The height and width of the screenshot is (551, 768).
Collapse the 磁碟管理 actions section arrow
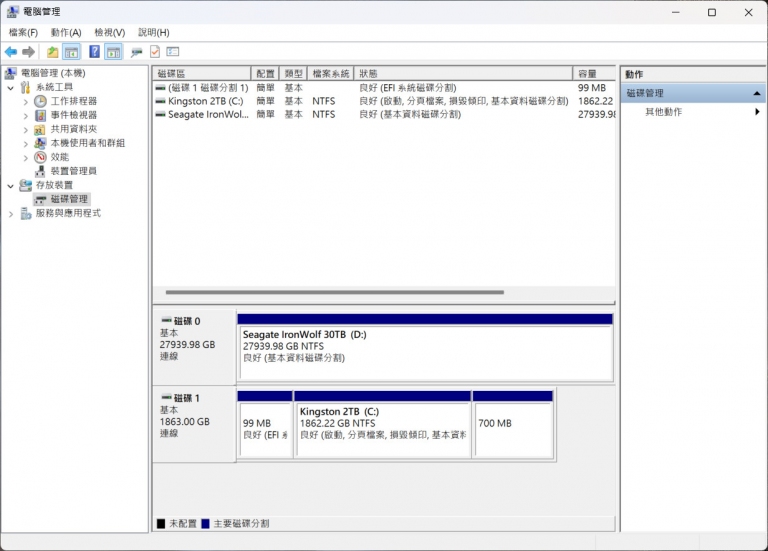pos(757,93)
